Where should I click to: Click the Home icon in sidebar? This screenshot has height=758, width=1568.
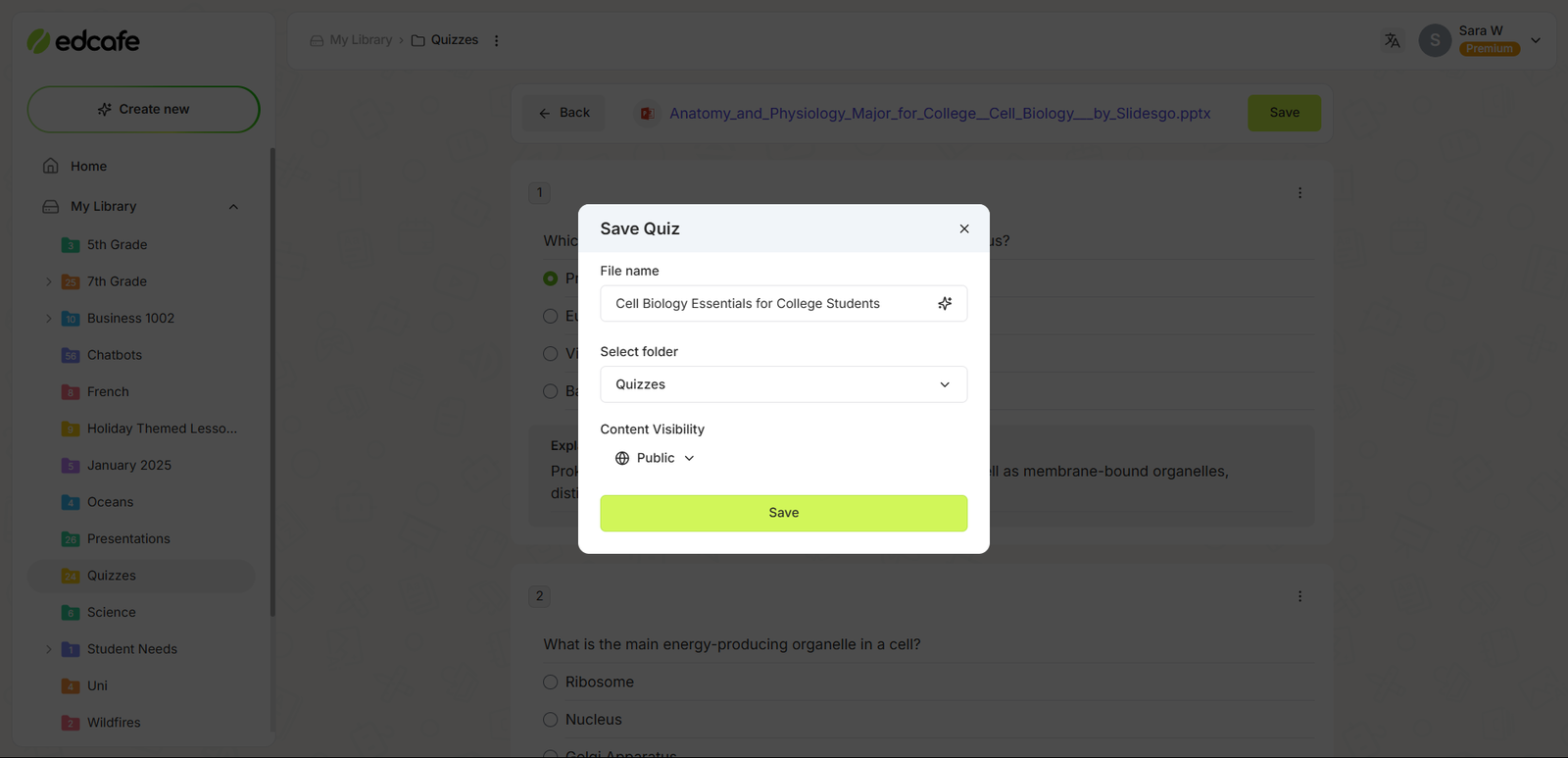[51, 166]
